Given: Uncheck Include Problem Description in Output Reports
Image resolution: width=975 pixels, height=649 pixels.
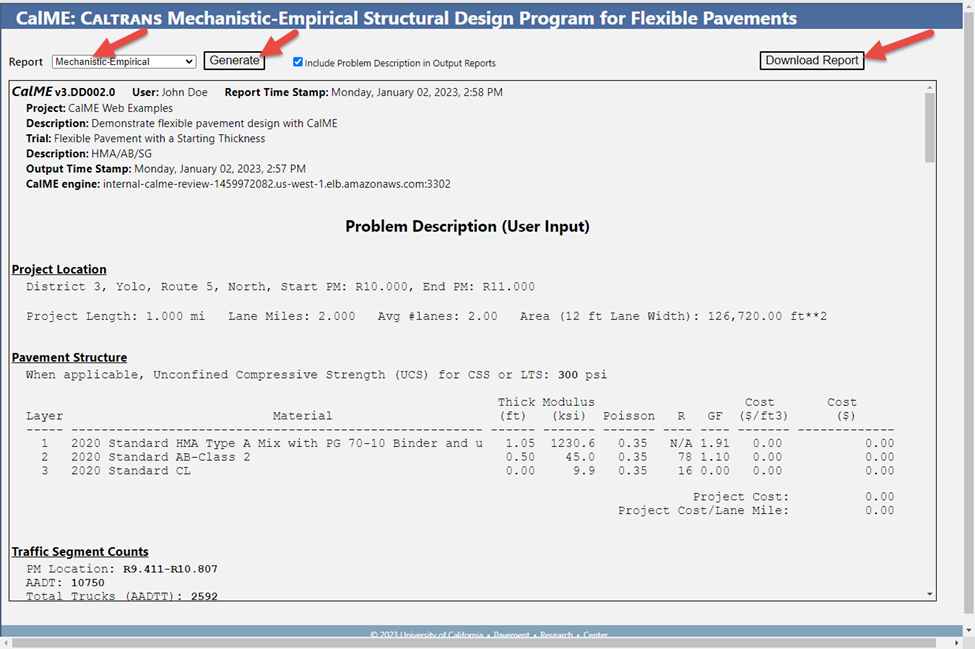Looking at the screenshot, I should (x=298, y=62).
